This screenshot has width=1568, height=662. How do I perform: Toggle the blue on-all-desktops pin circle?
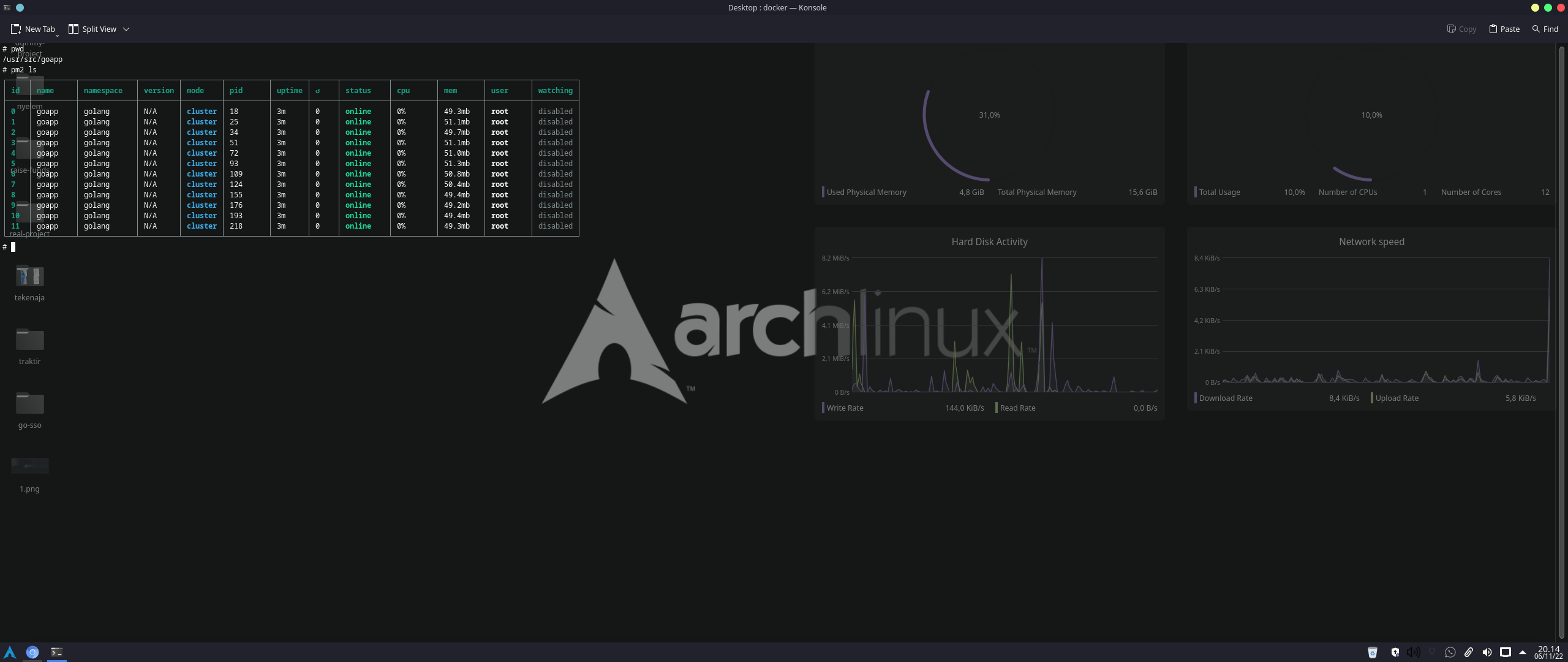(20, 7)
